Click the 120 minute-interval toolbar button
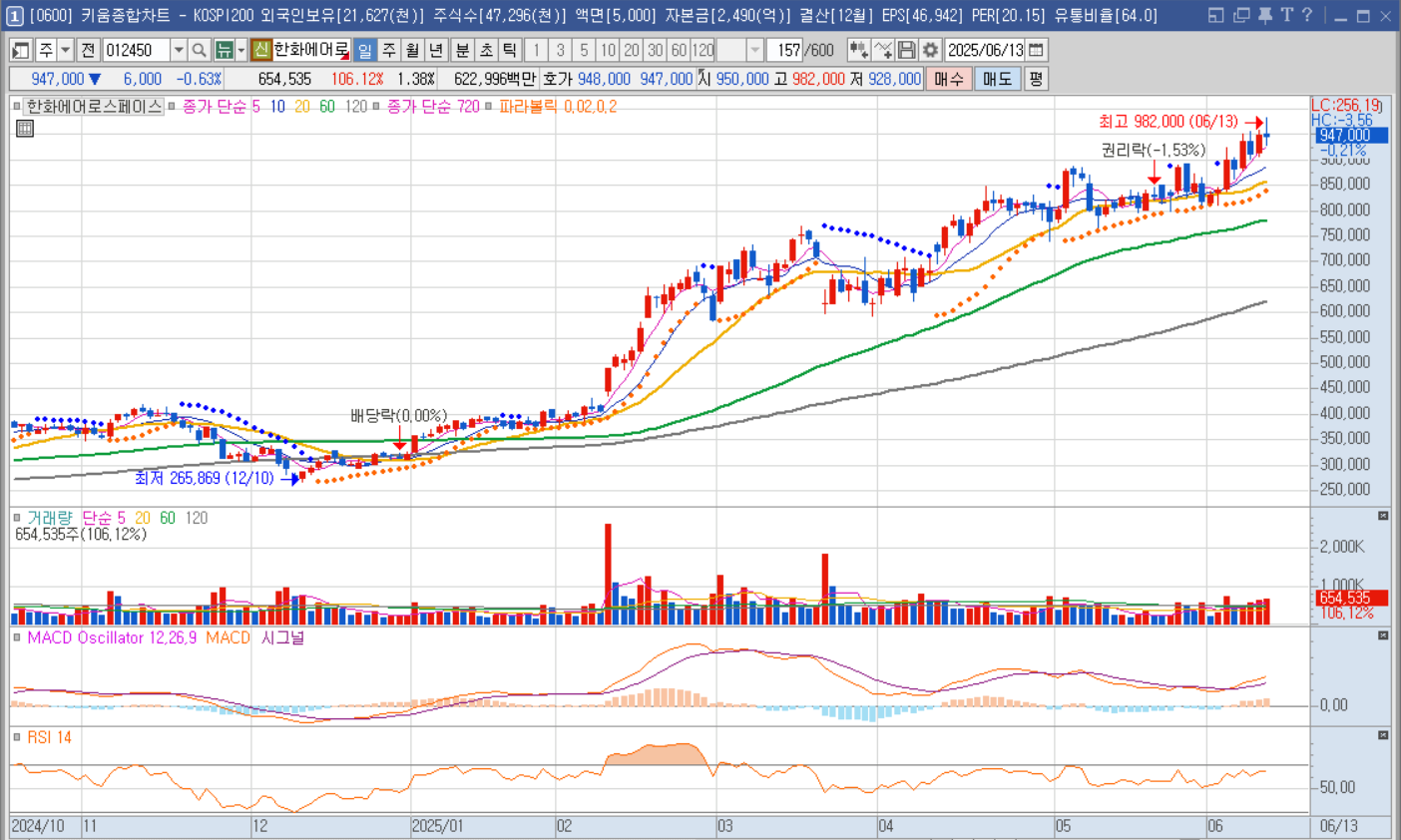The width and height of the screenshot is (1401, 840). click(702, 50)
